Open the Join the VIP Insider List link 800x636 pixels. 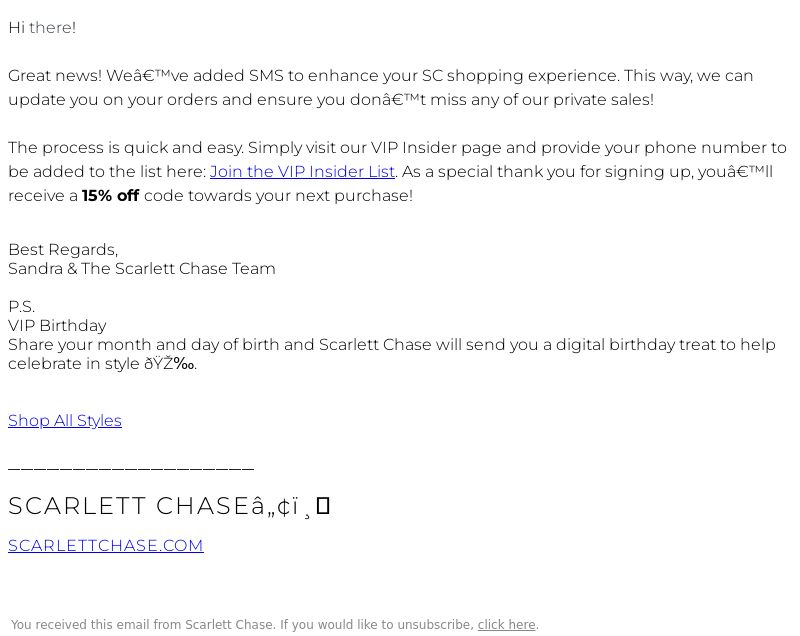(x=302, y=172)
